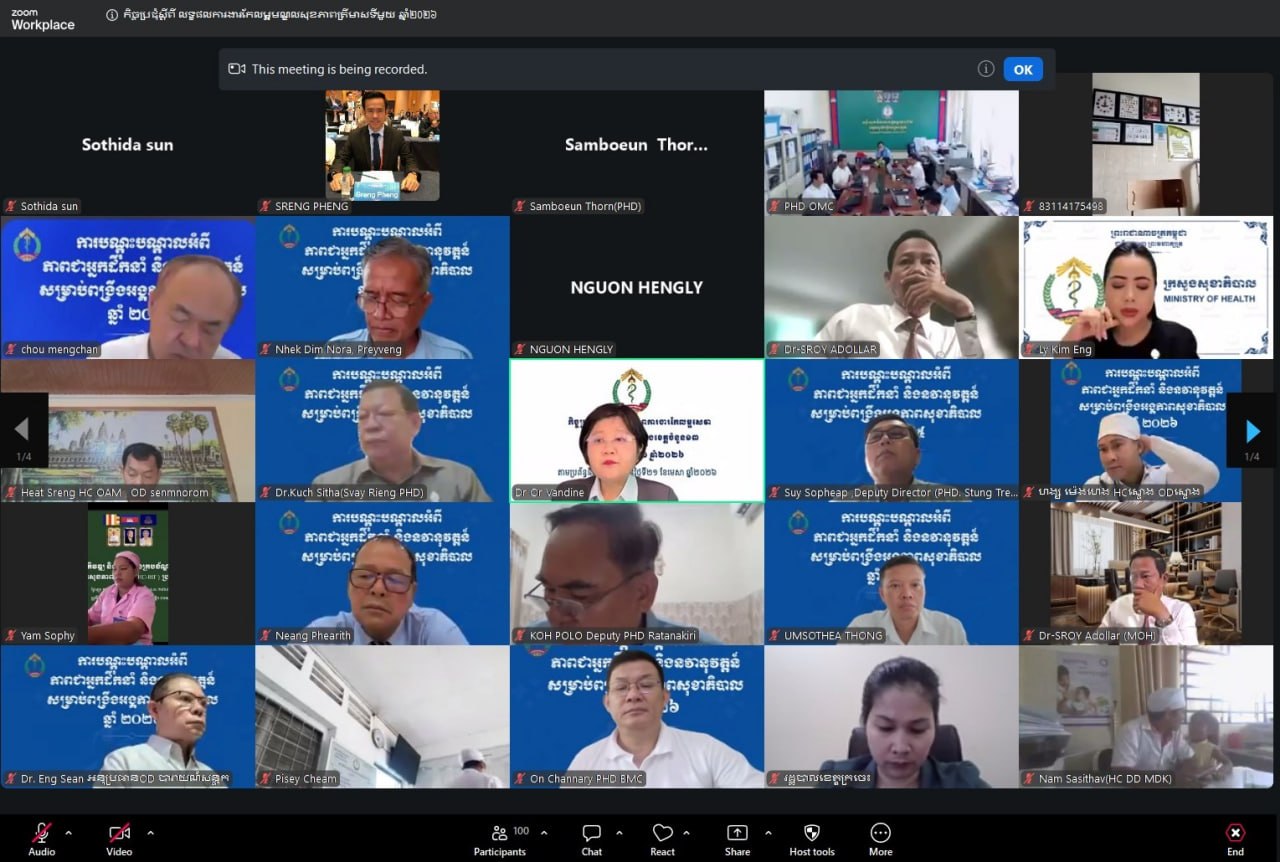The image size is (1280, 862).
Task: Go to previous page of video gallery
Action: (22, 430)
